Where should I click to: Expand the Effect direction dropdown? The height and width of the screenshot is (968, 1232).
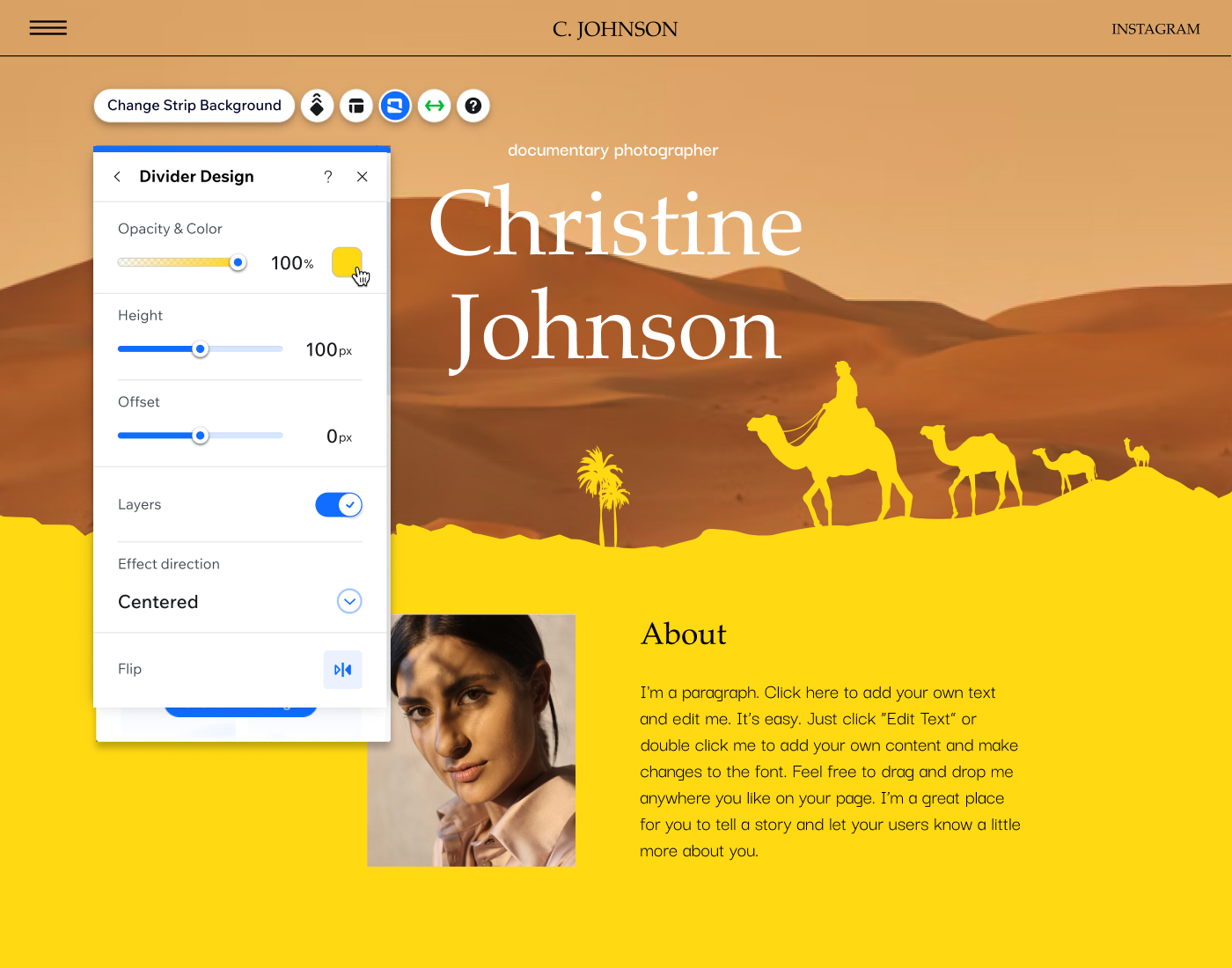click(349, 601)
